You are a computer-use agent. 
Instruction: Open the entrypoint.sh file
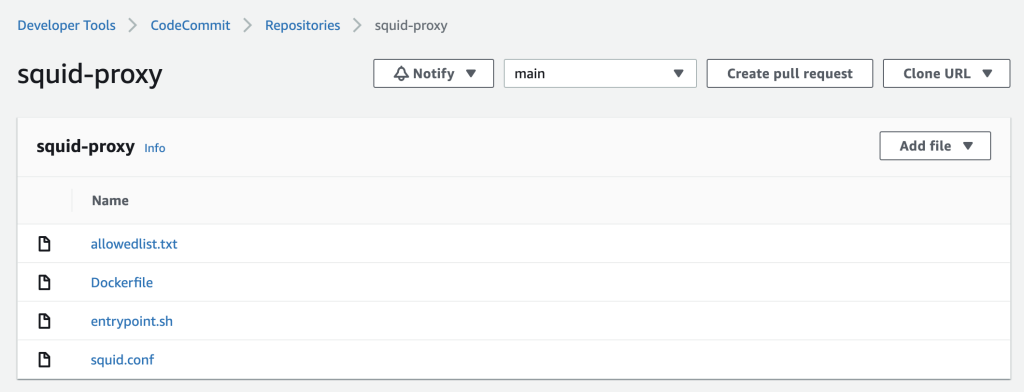click(x=131, y=321)
